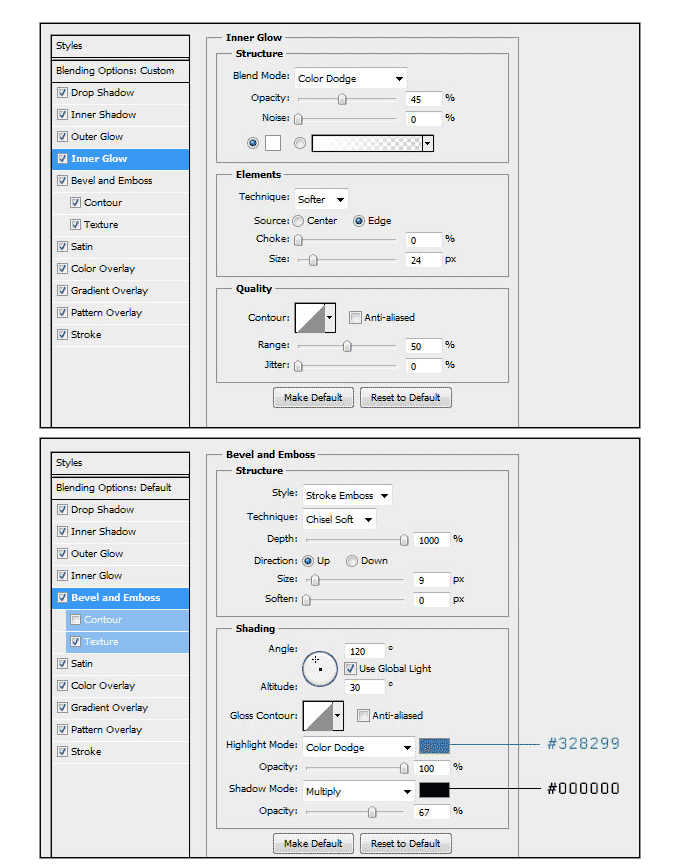Click Make Default in the Inner Glow dialog
The image size is (680, 864).
click(313, 398)
